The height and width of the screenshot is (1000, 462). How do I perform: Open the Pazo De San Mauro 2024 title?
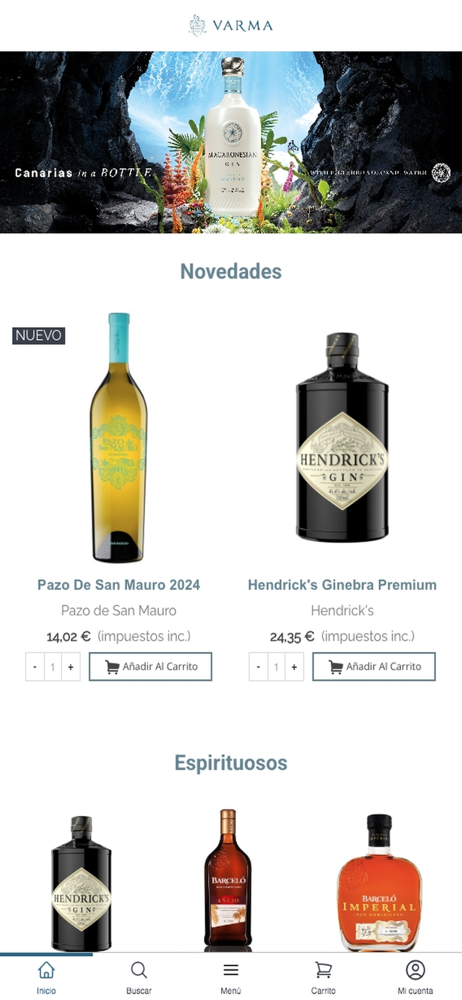pos(119,585)
